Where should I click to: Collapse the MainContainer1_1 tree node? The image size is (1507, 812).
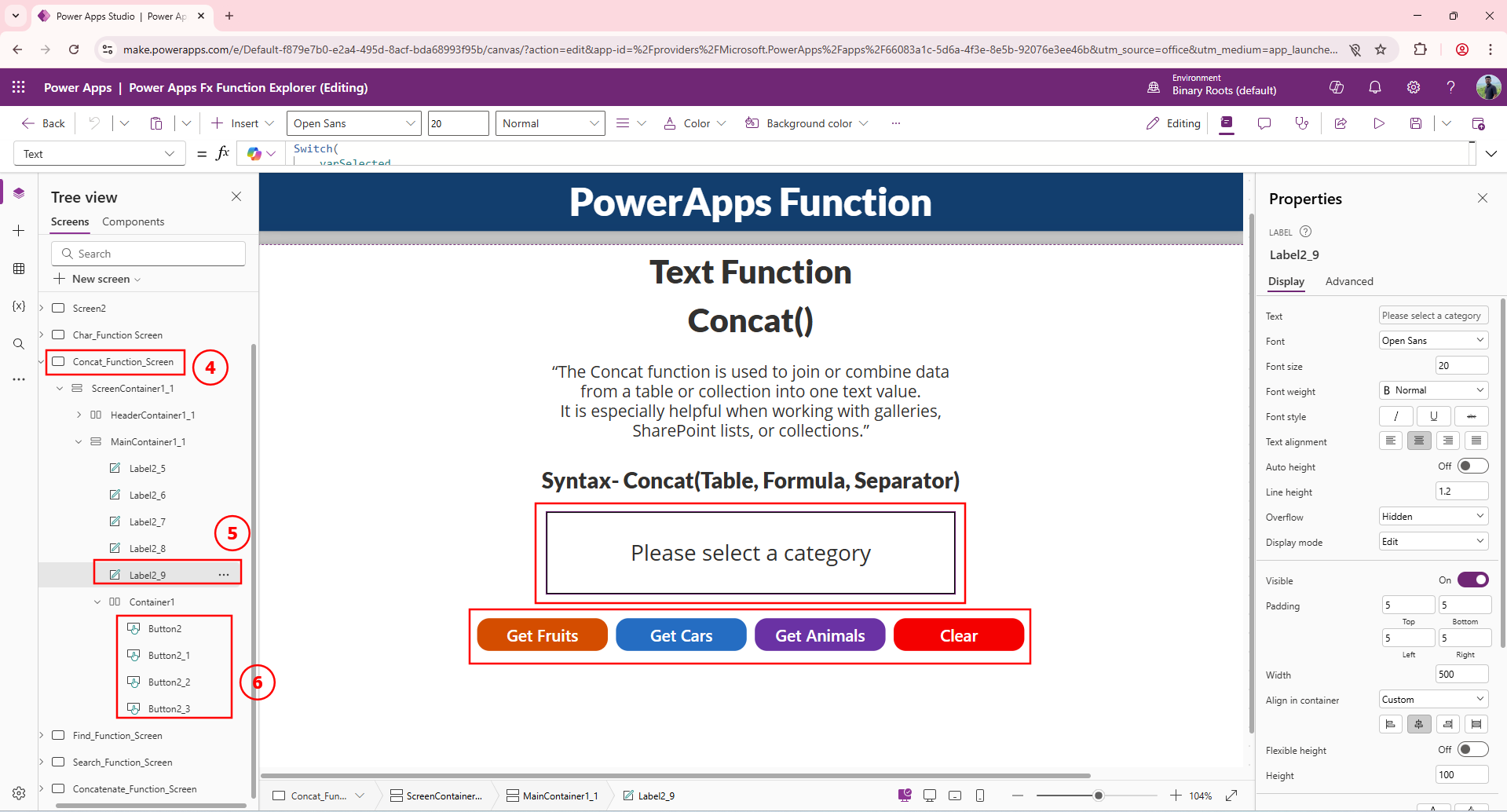pos(79,442)
